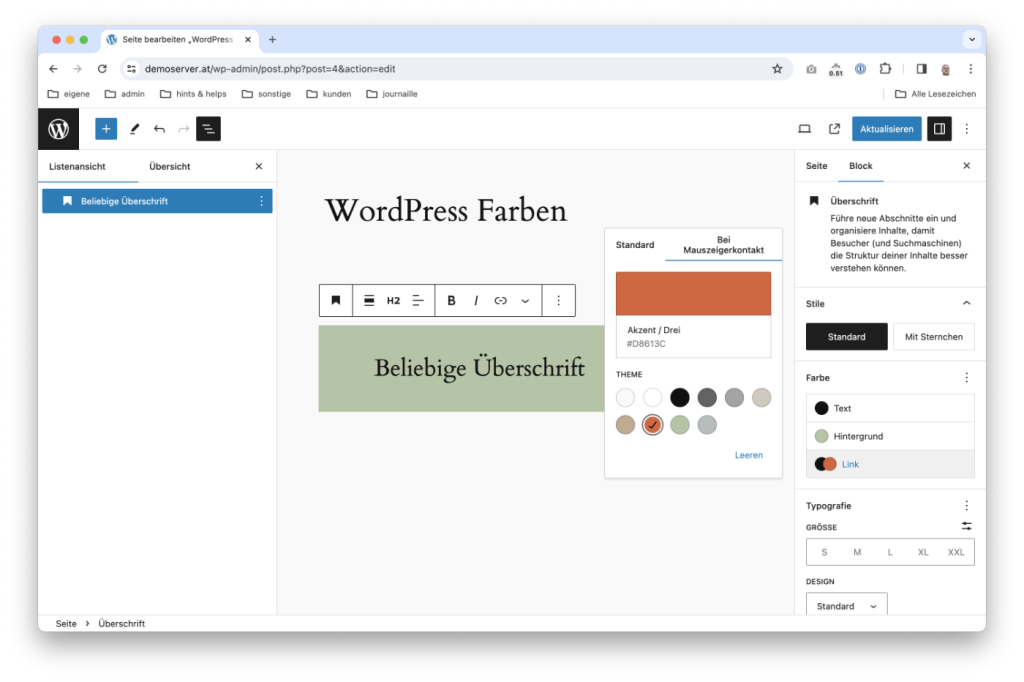Insert a link in heading

tap(500, 300)
